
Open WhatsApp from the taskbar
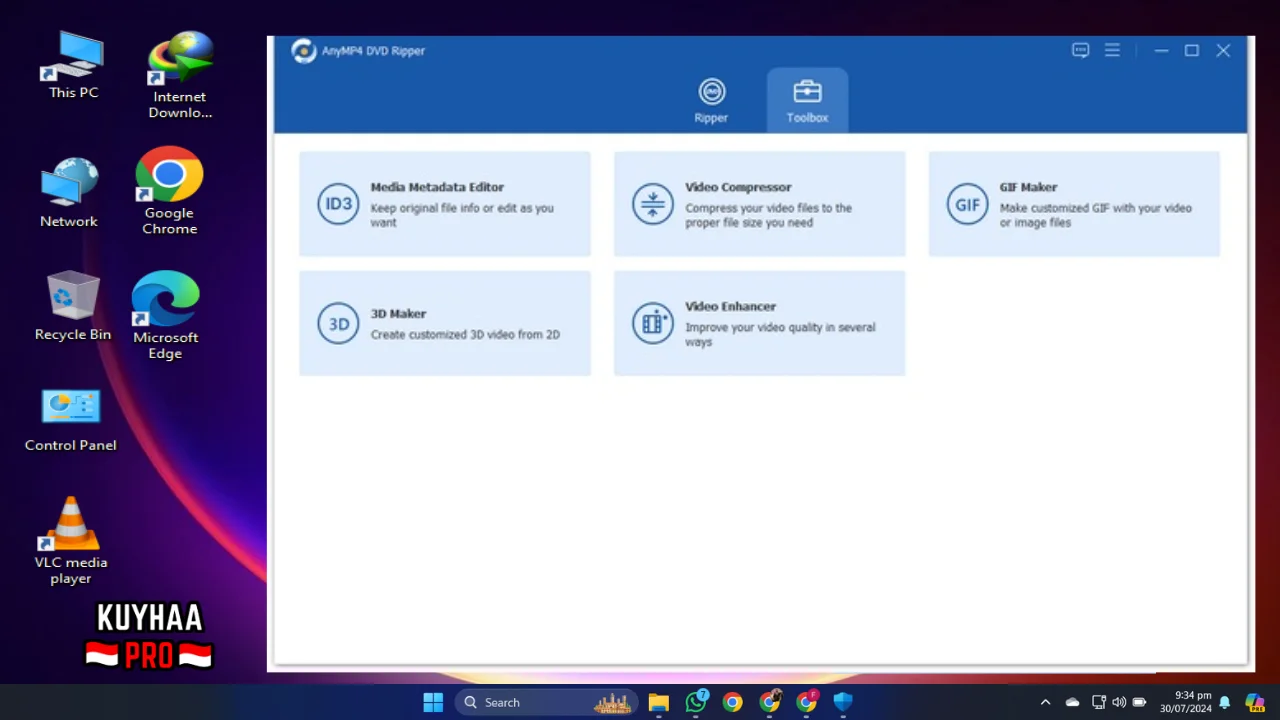[x=696, y=702]
